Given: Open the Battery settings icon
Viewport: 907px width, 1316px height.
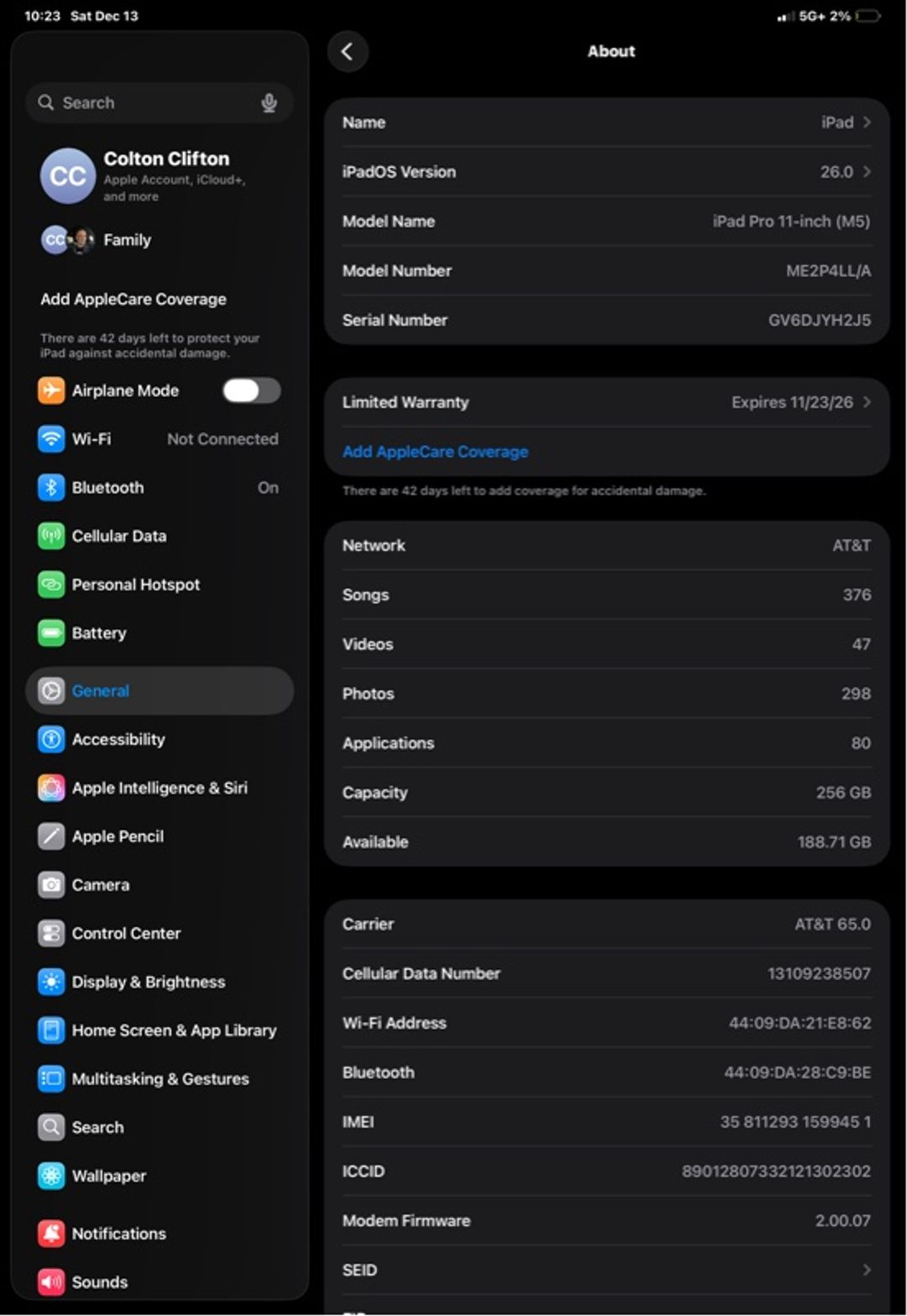Looking at the screenshot, I should (x=51, y=632).
